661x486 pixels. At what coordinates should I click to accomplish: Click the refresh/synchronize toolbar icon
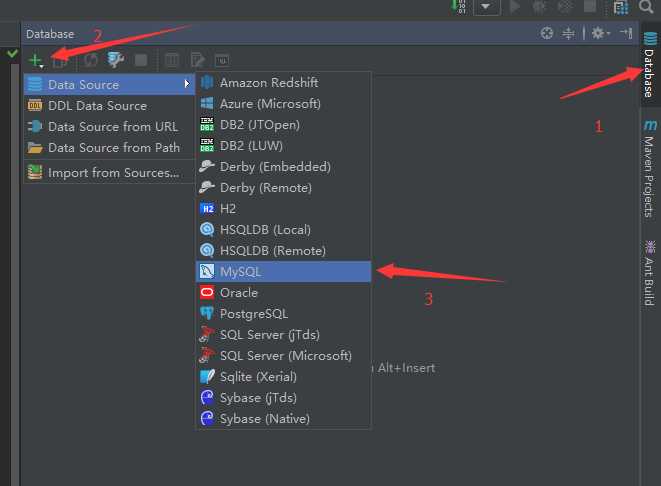point(90,60)
